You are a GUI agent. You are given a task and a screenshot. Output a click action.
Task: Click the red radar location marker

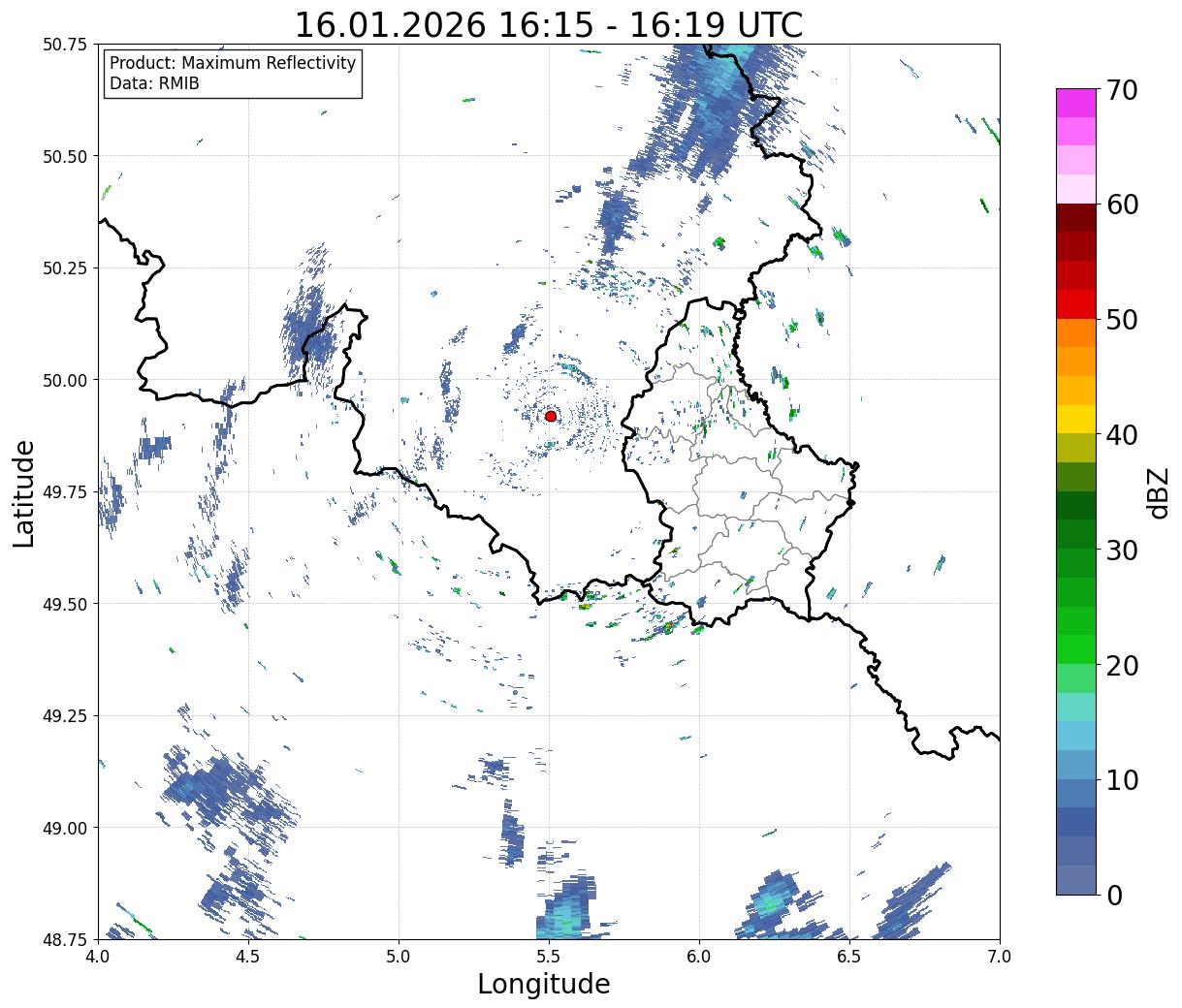click(x=551, y=416)
